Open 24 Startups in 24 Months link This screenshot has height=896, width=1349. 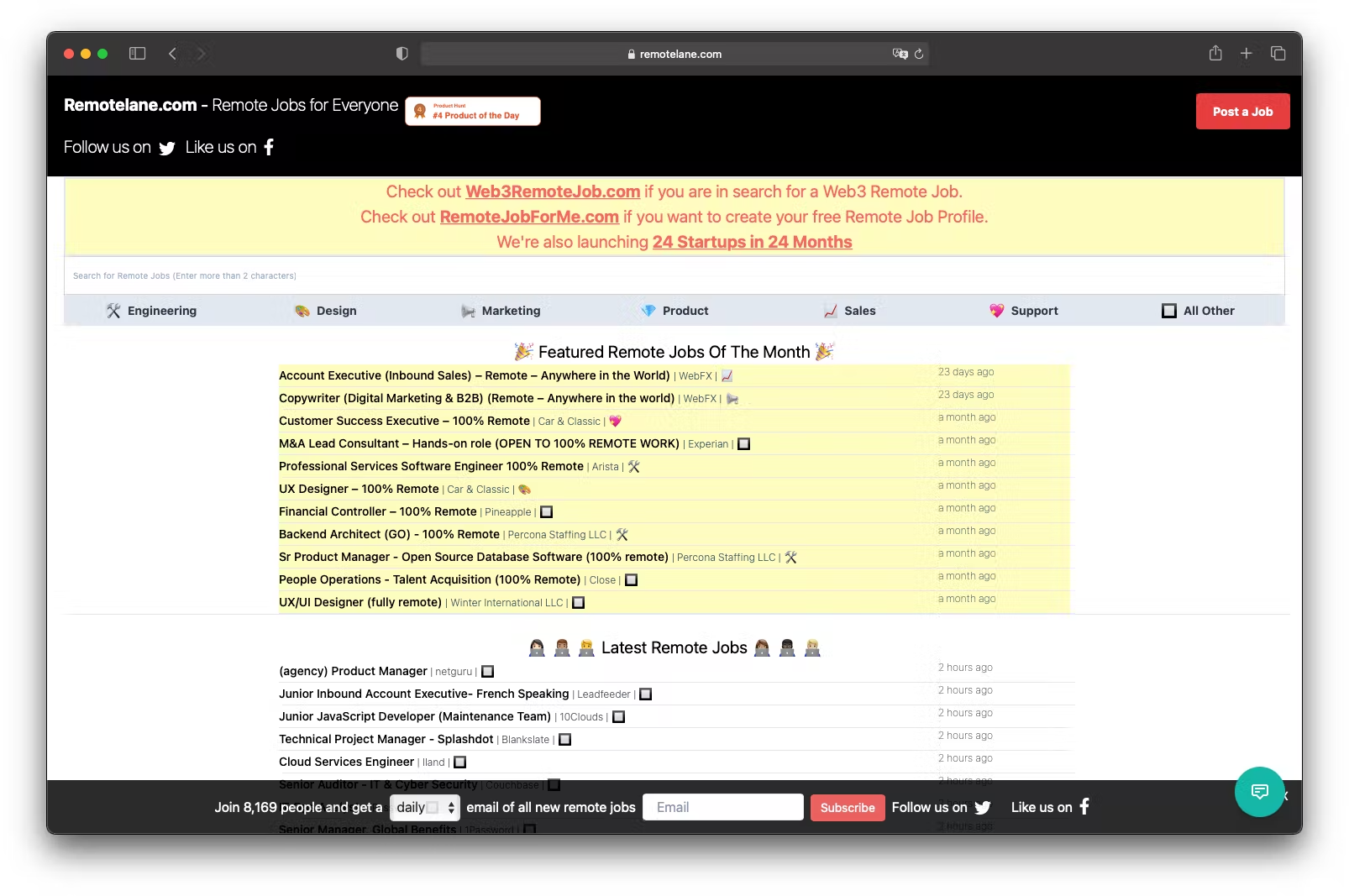pos(753,242)
